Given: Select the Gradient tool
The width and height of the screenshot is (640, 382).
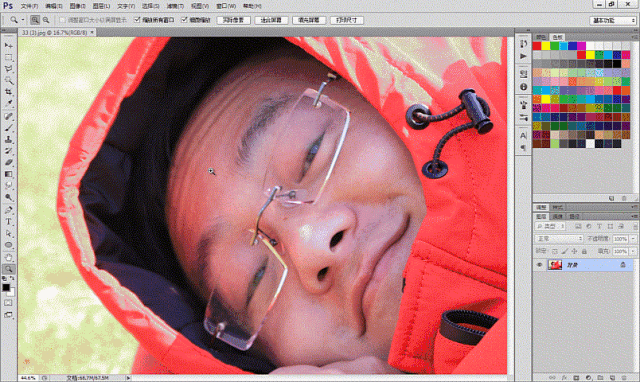Looking at the screenshot, I should [8, 174].
